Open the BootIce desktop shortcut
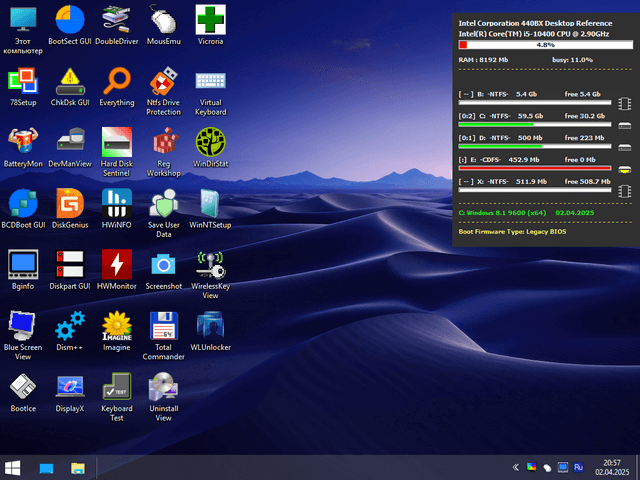This screenshot has width=640, height=480. tap(23, 387)
